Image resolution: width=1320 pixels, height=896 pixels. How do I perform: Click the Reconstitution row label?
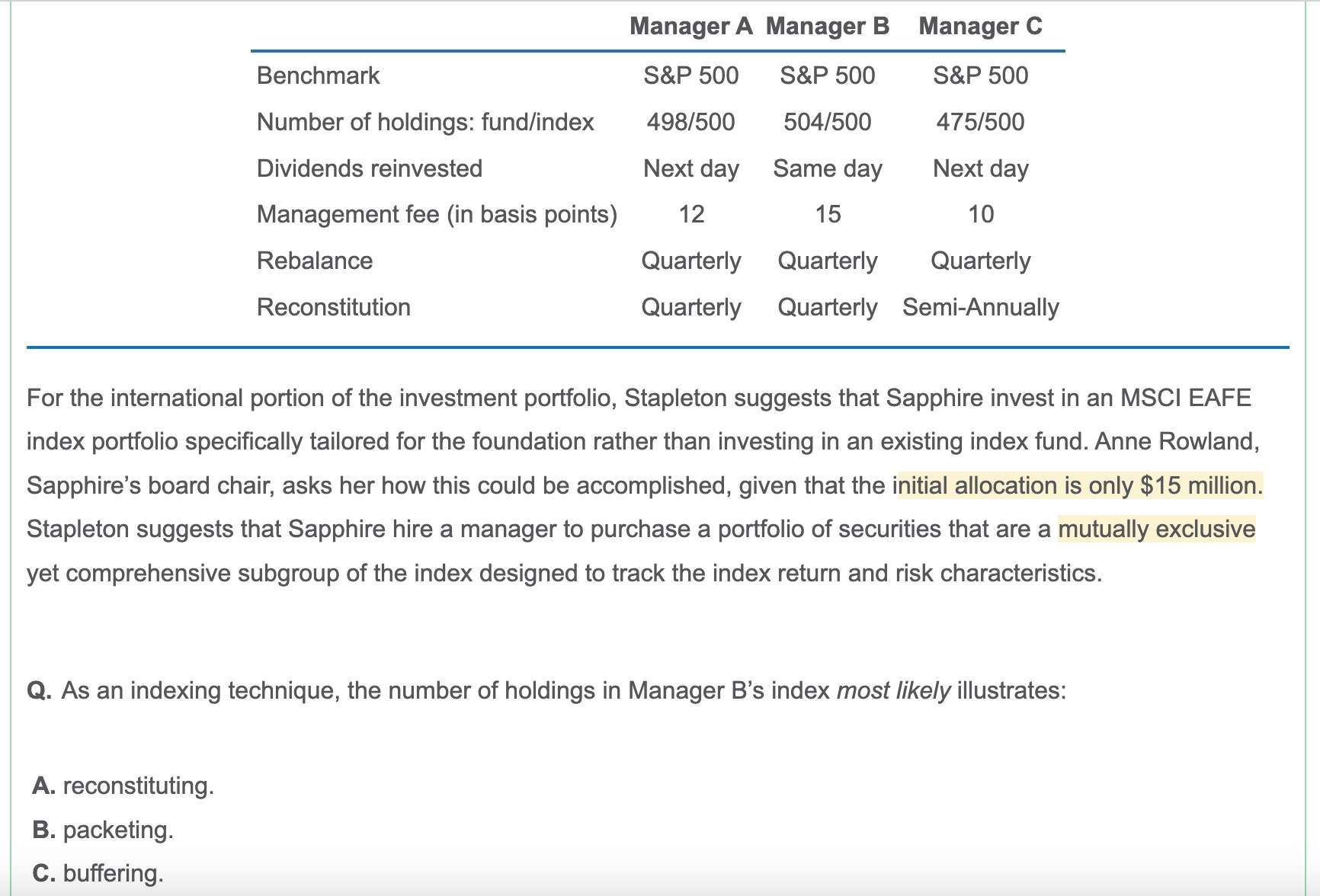pyautogui.click(x=333, y=307)
